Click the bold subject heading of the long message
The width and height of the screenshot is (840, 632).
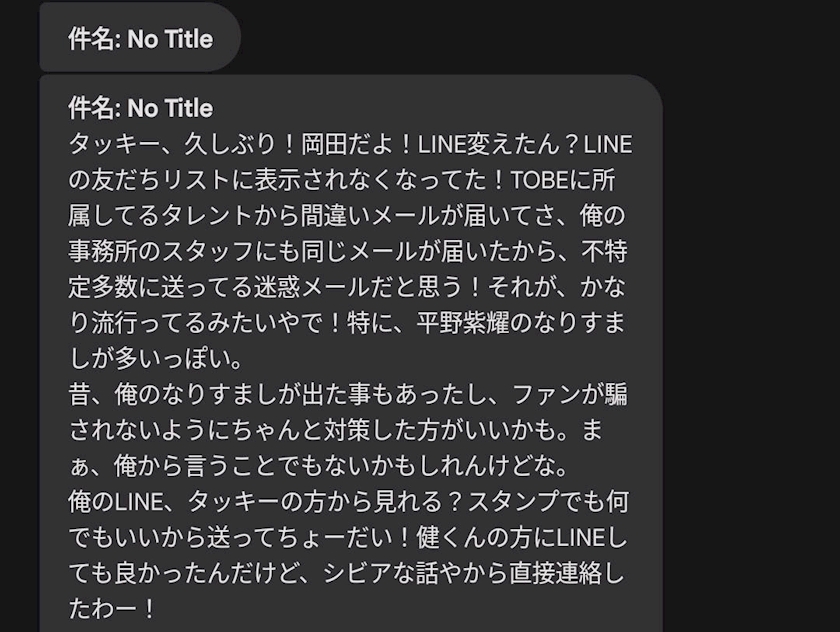140,108
